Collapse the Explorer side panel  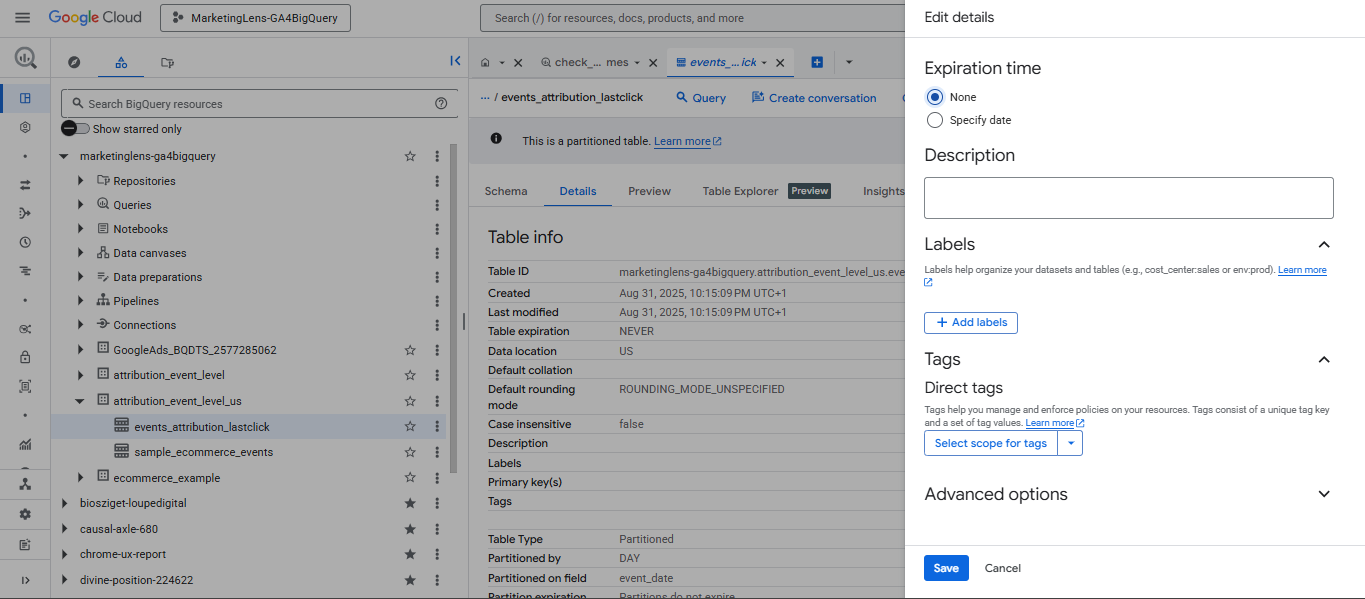455,60
